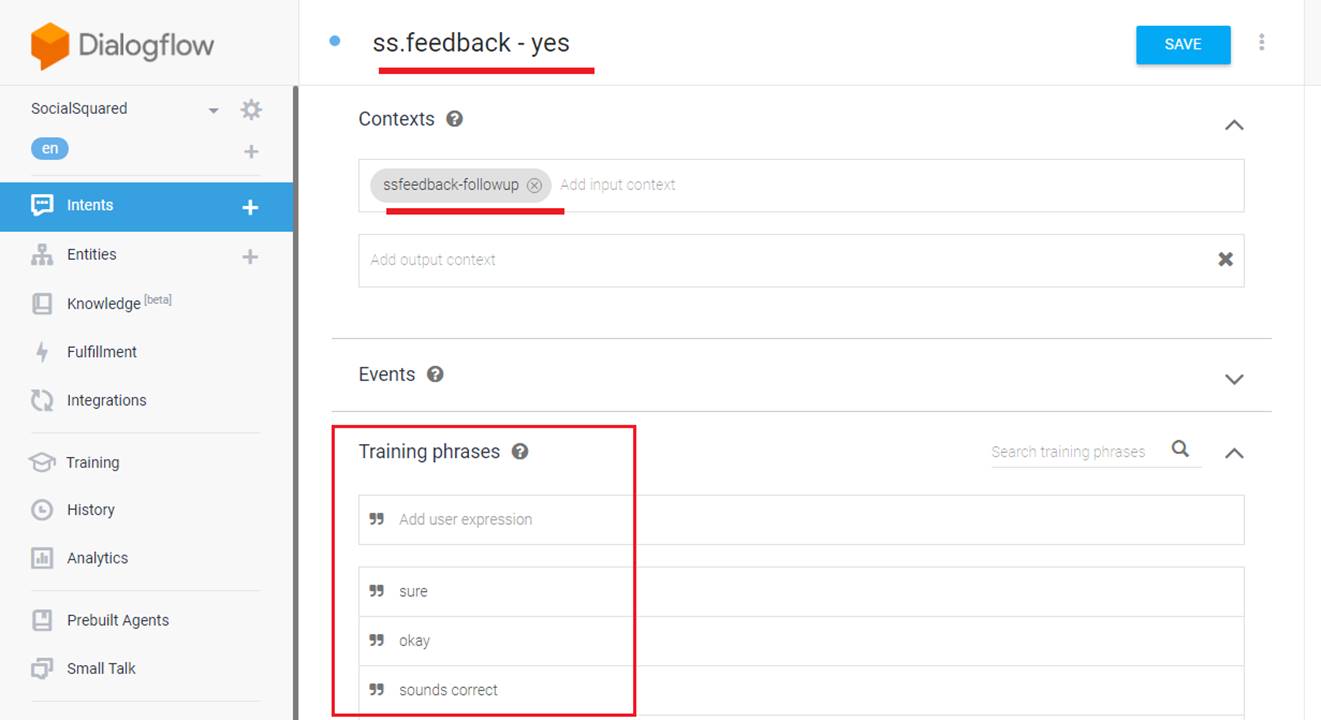Collapse the Training phrases section
1321x720 pixels.
pos(1234,453)
